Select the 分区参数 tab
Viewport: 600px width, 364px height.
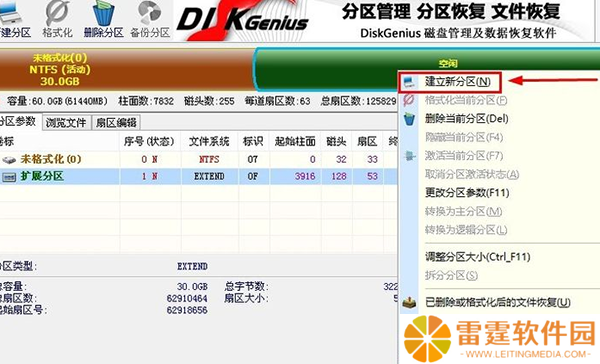pos(18,122)
